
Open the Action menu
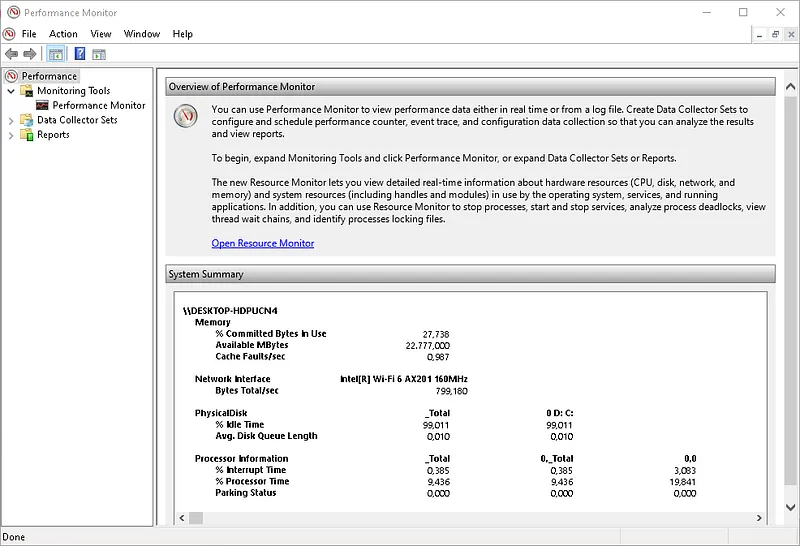pos(63,34)
